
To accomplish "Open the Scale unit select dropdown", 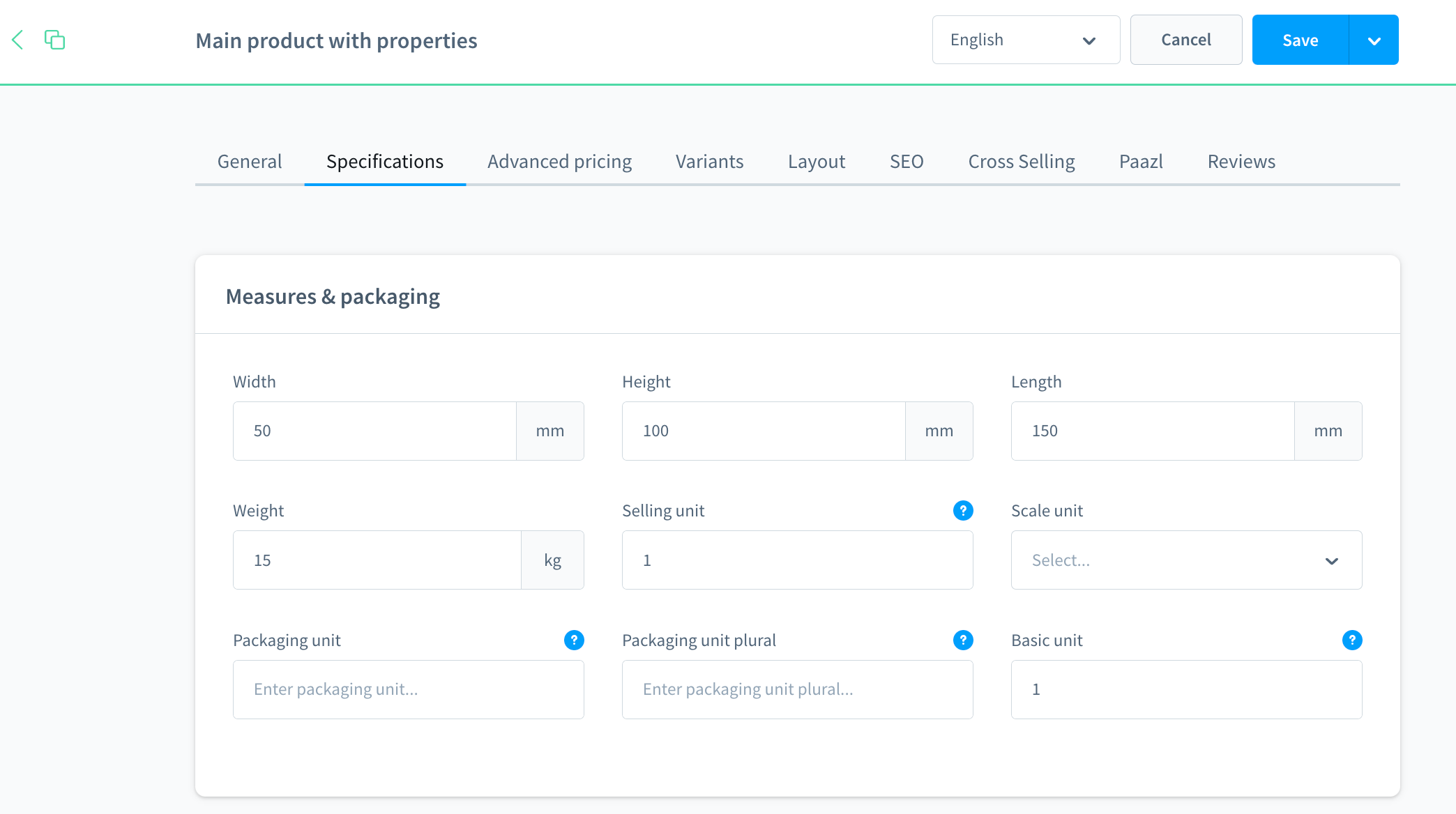I will tap(1186, 560).
